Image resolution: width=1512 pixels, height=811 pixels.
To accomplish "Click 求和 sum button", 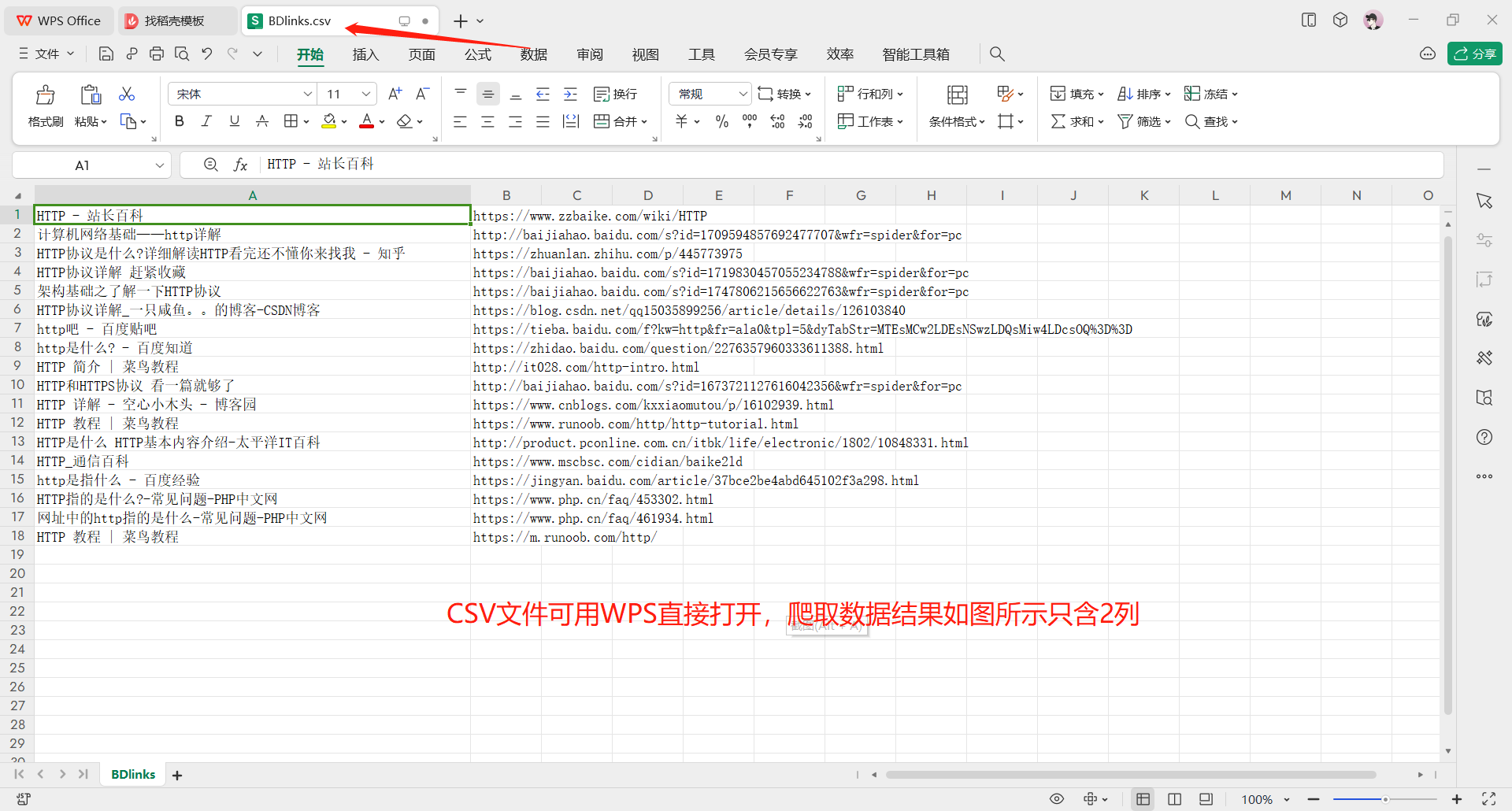I will click(1077, 121).
